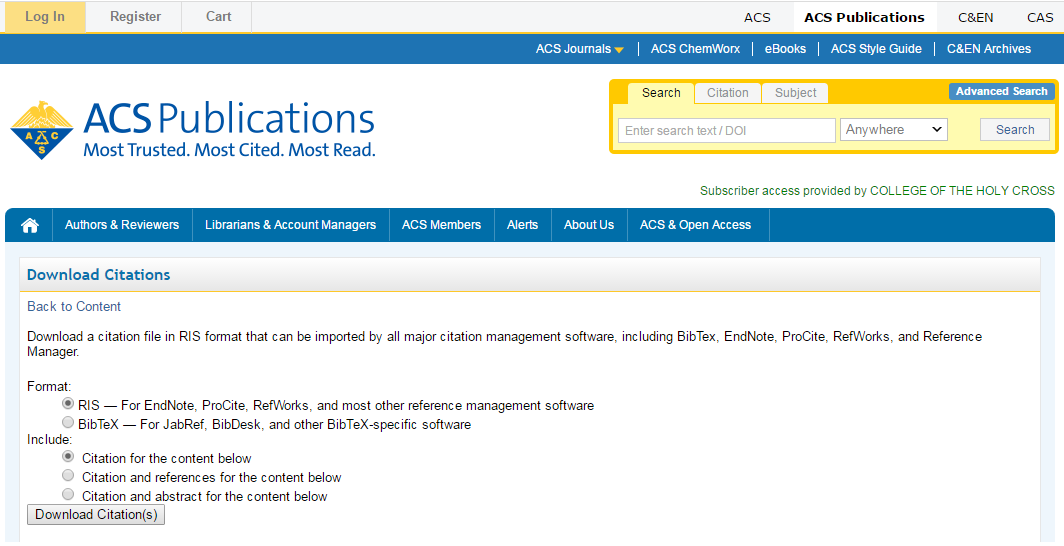Open the ACS Journals dropdown arrow
1064x546 pixels.
pos(619,50)
